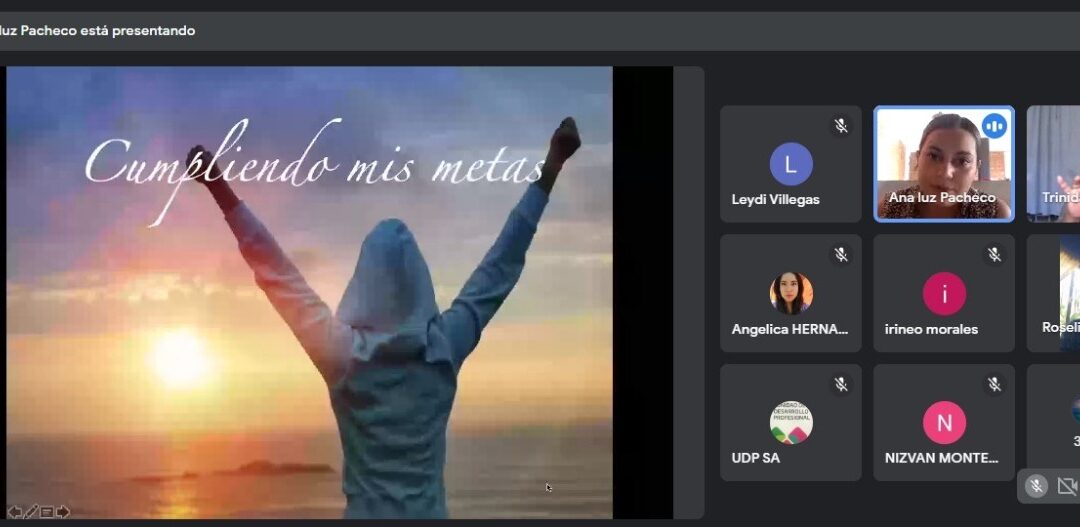Viewport: 1080px width, 527px height.
Task: Open the slideshow options menu icon
Action: (47, 512)
